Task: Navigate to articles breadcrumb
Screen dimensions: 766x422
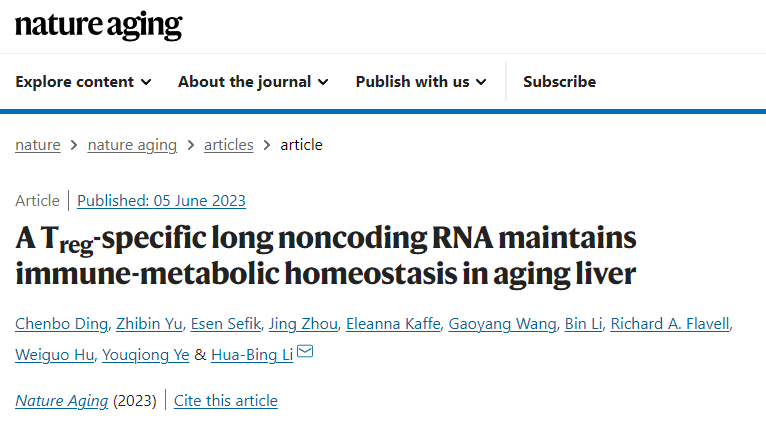Action: click(229, 145)
